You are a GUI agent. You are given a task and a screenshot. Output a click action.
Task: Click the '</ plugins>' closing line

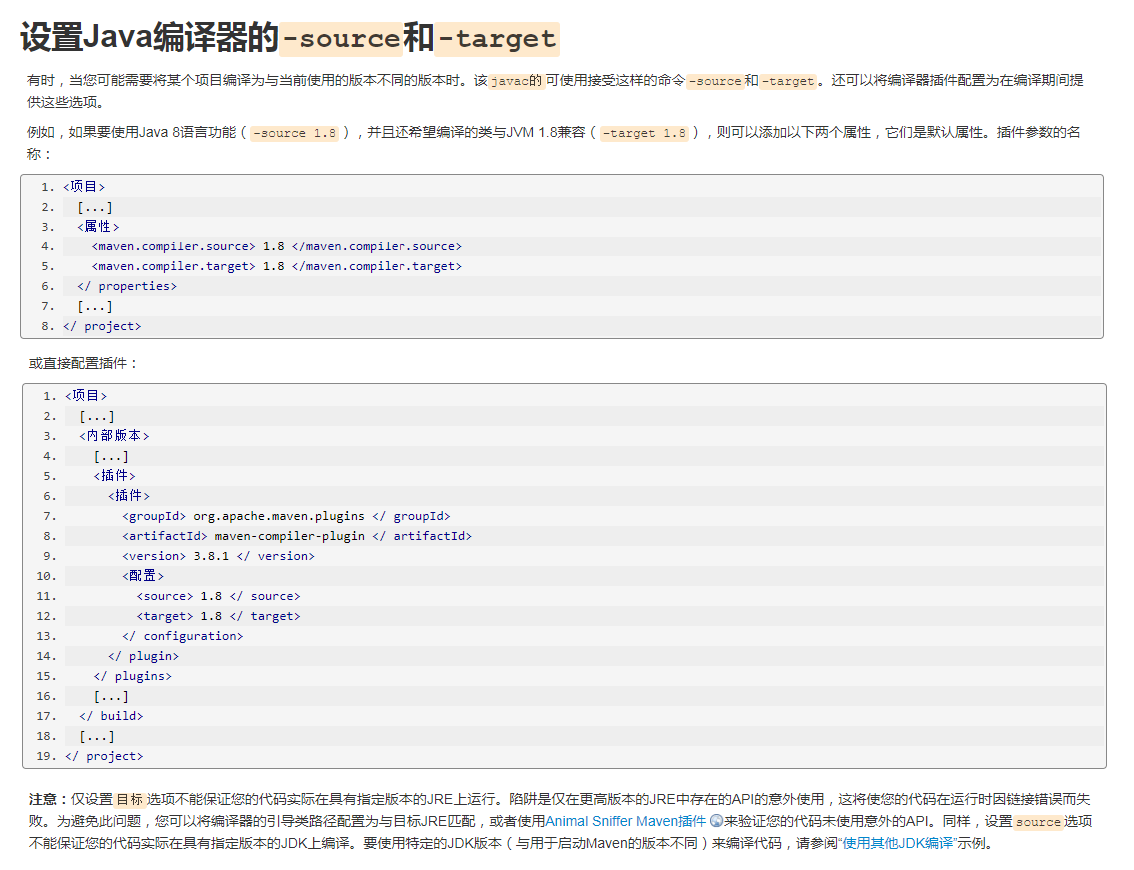coord(132,676)
